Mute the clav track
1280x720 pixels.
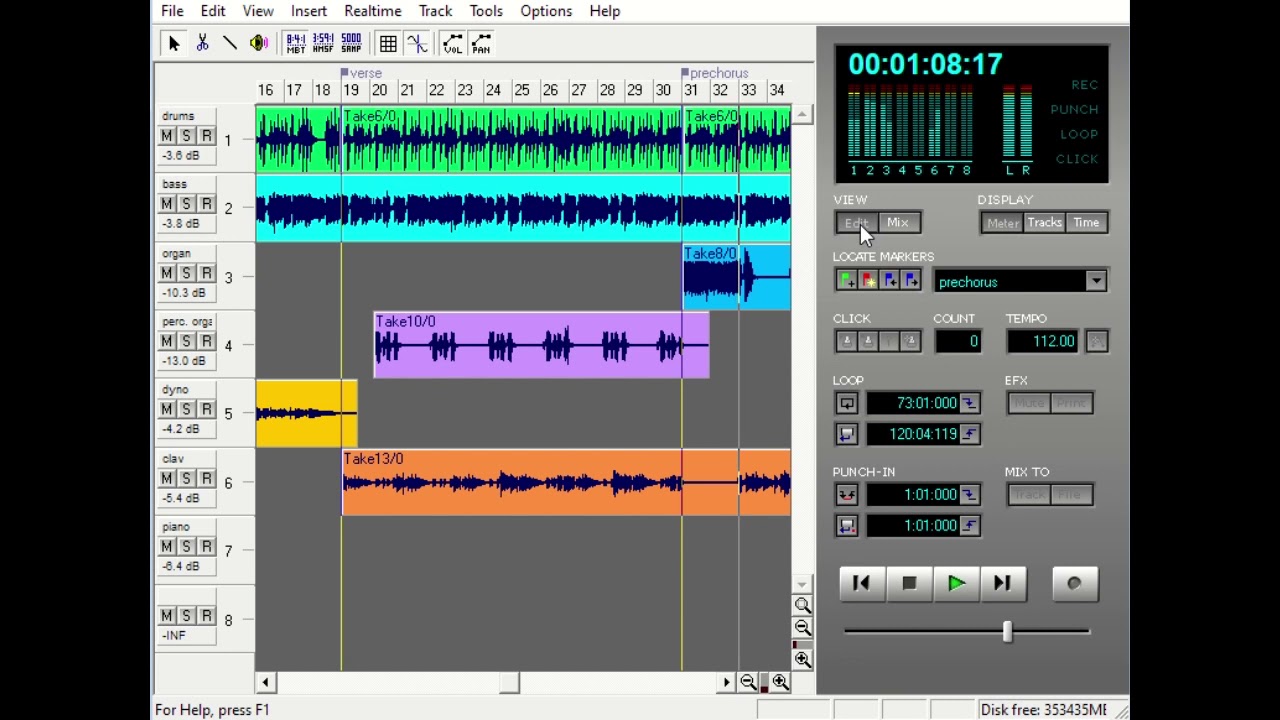(166, 478)
